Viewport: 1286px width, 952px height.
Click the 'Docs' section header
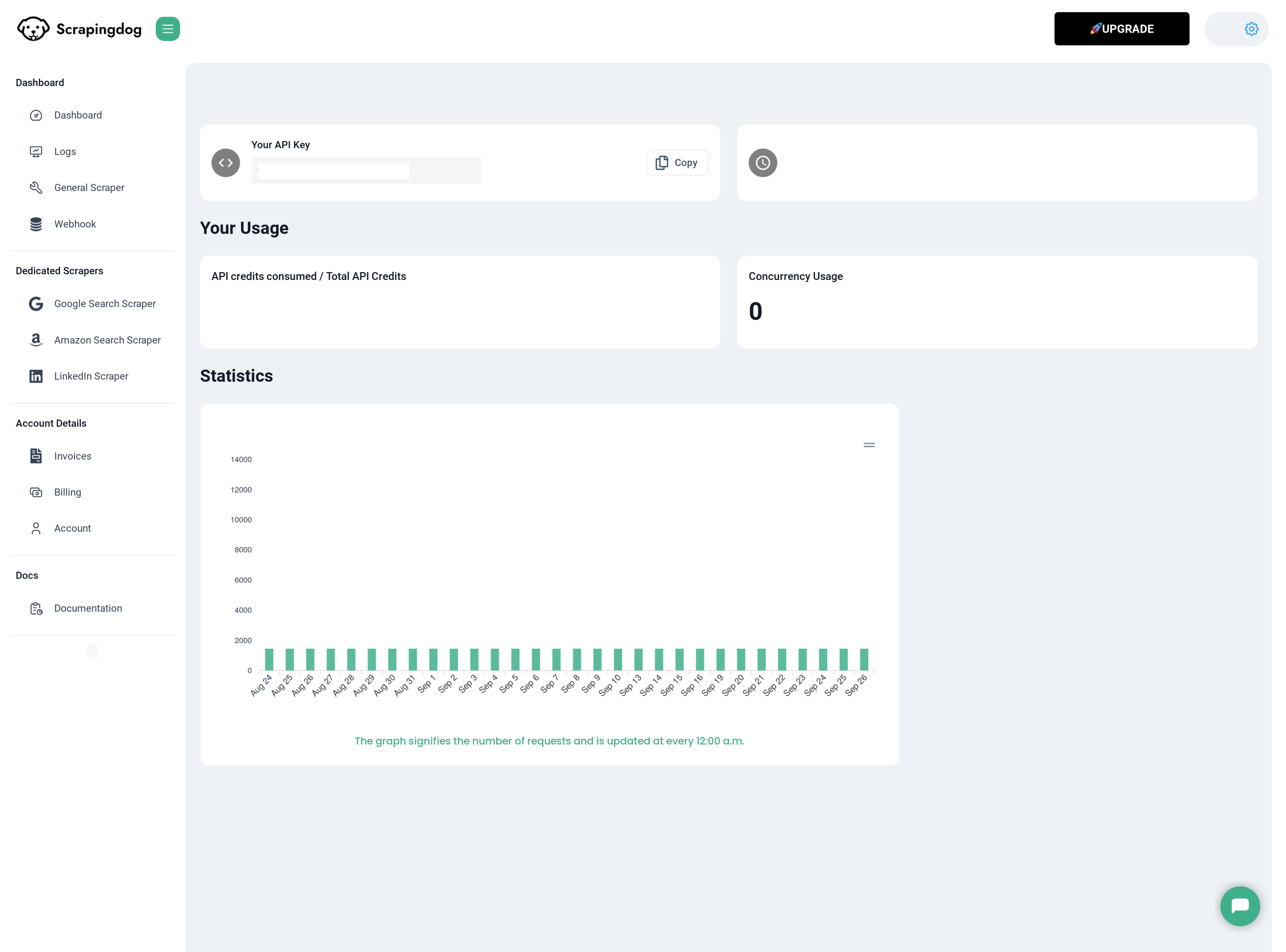click(27, 576)
